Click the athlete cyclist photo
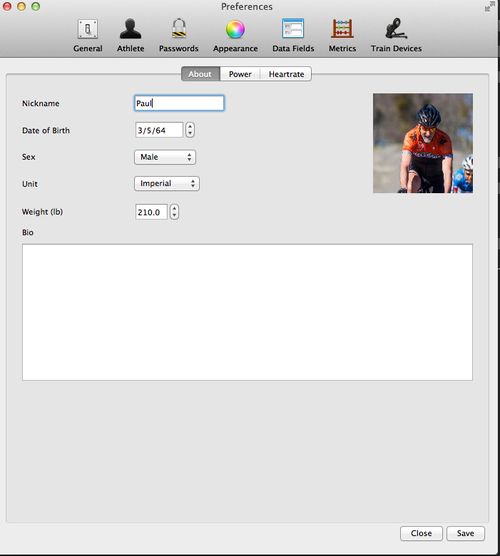Viewport: 500px width, 556px height. point(423,143)
